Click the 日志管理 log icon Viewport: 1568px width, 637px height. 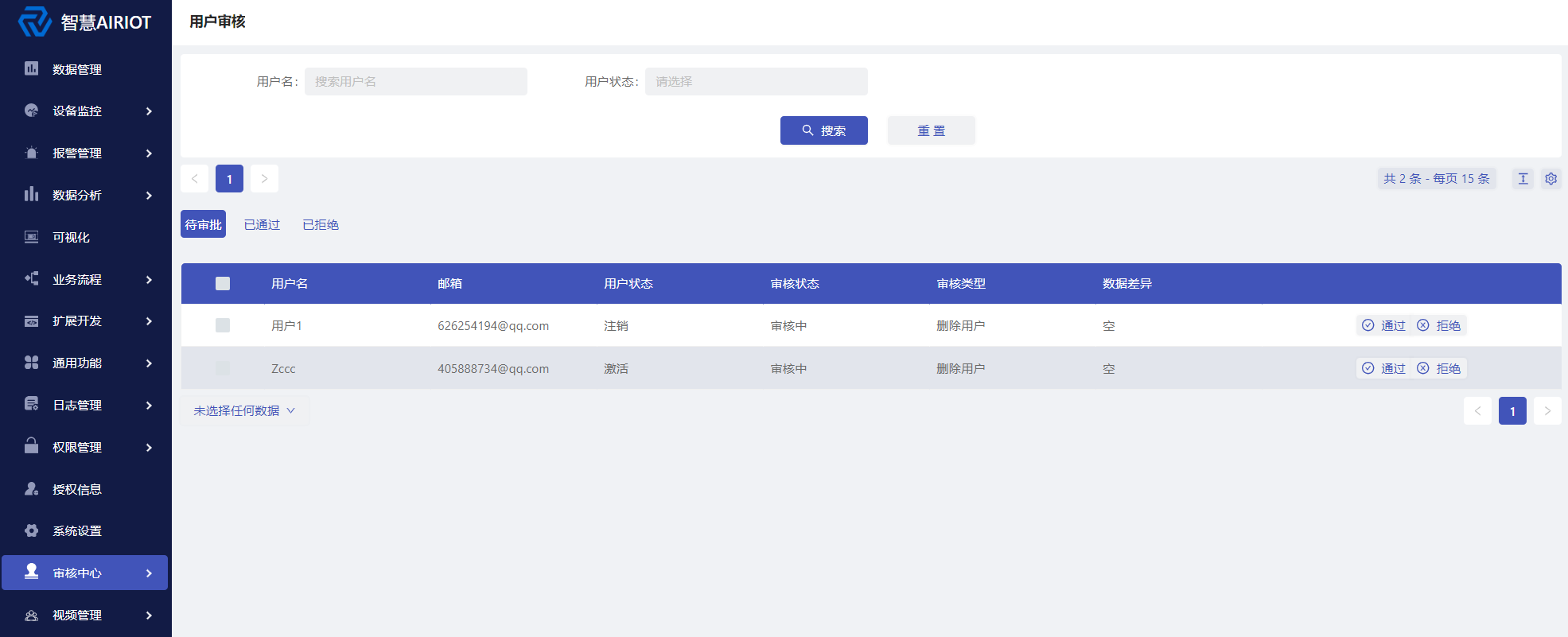31,404
